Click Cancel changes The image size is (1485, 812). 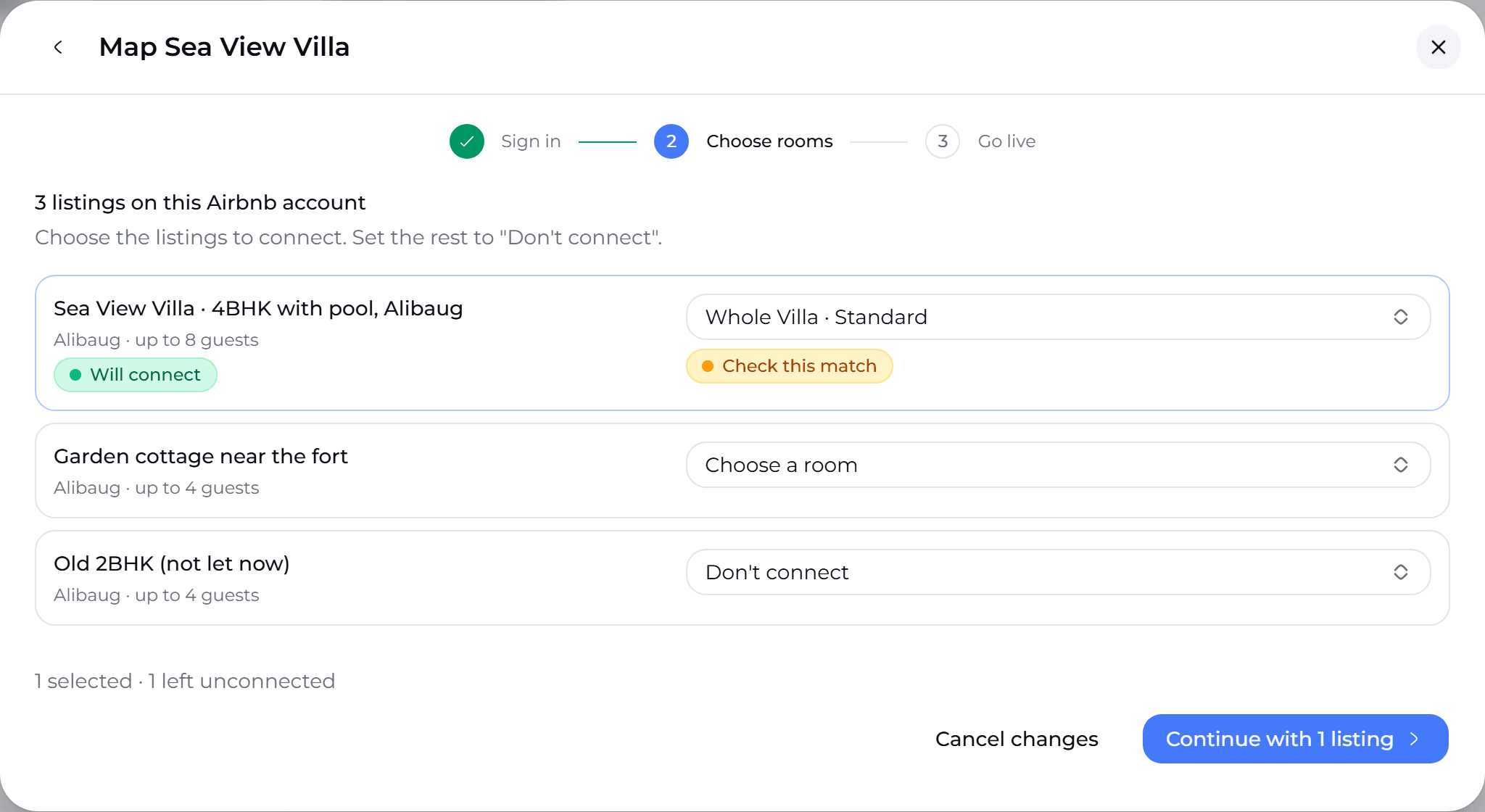click(x=1017, y=739)
